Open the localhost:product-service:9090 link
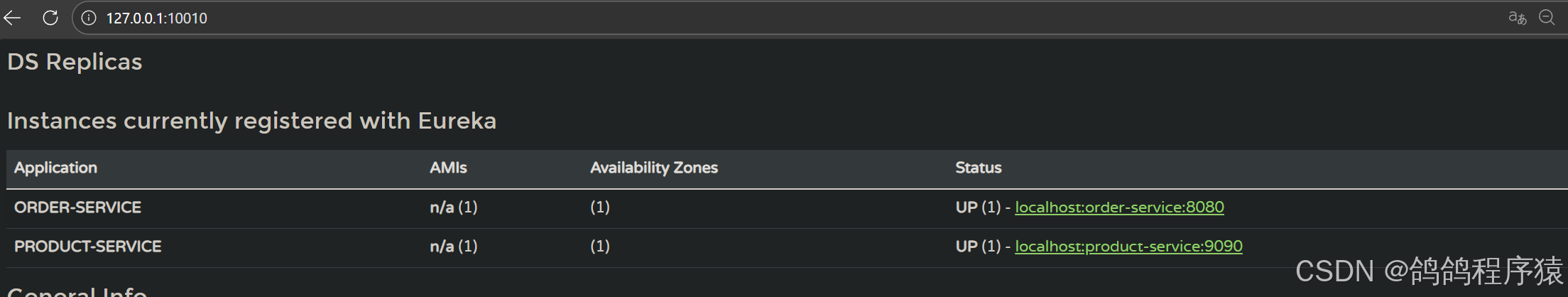1568x297 pixels. [x=1128, y=247]
